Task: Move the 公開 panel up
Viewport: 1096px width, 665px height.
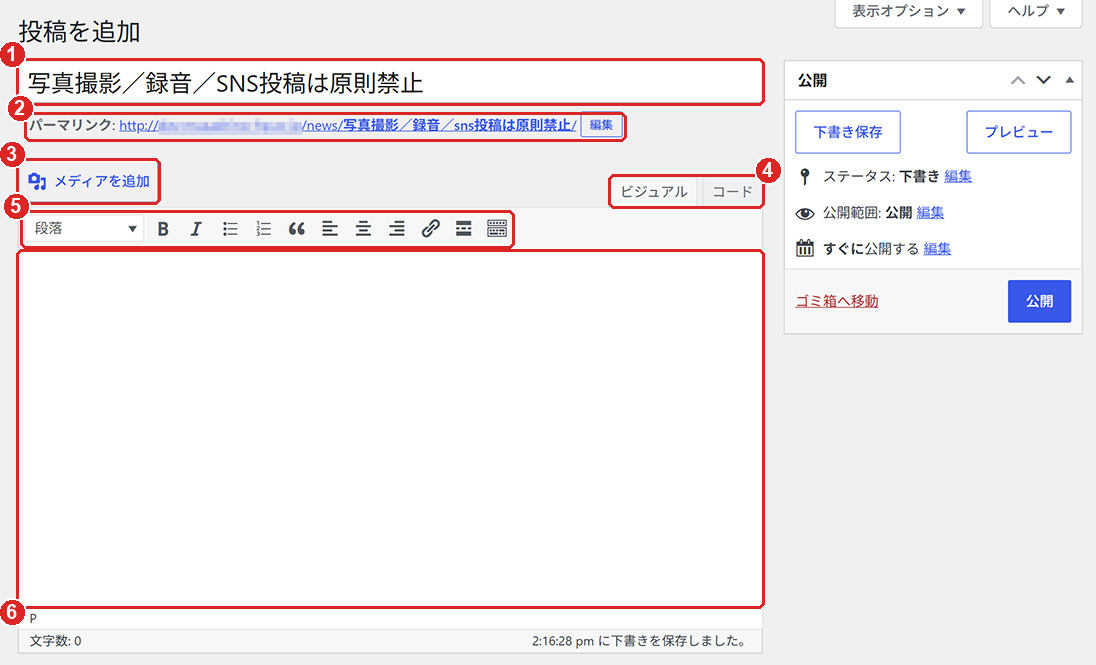Action: click(1018, 80)
